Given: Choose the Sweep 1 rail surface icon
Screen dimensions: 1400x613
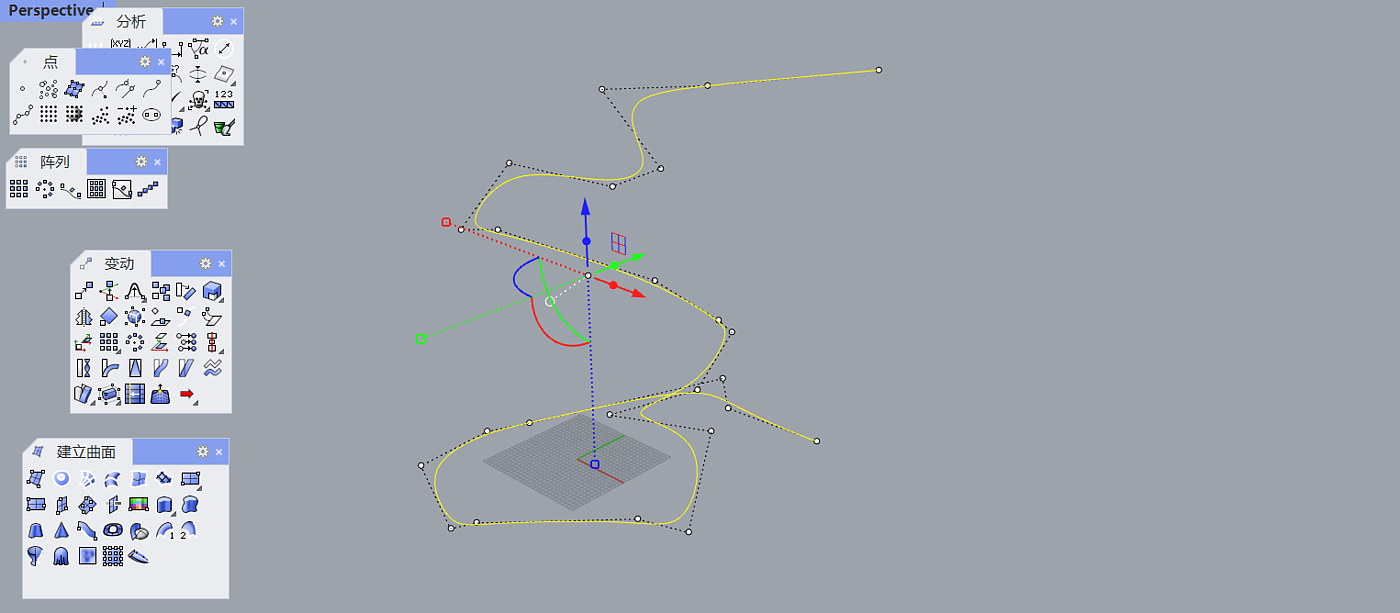Looking at the screenshot, I should pos(165,531).
